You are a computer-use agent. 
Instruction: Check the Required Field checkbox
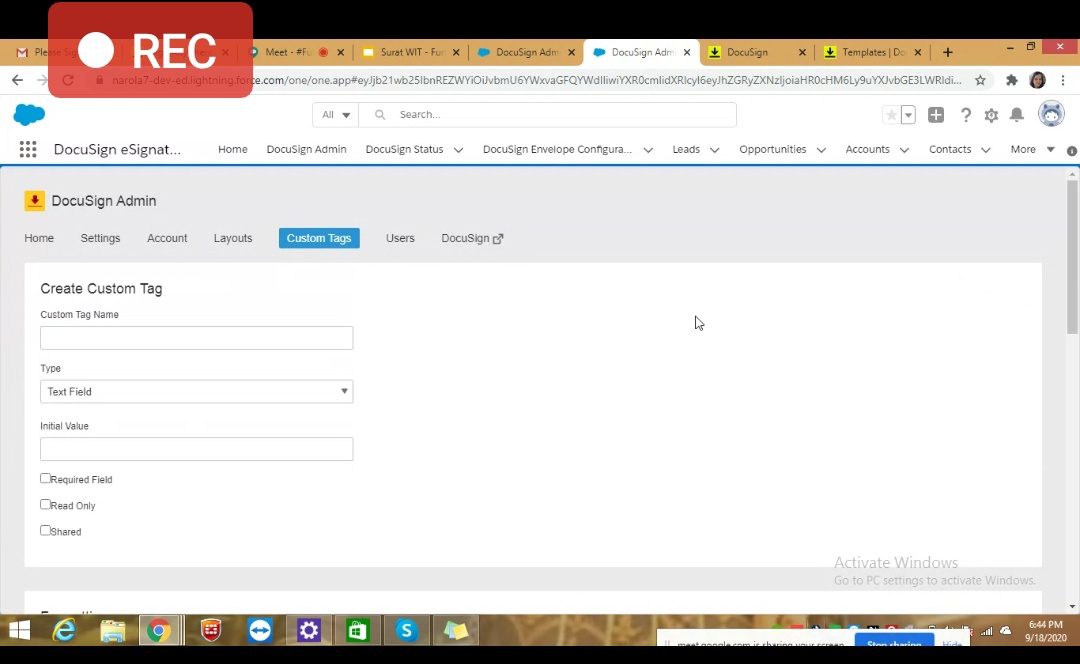(x=45, y=478)
